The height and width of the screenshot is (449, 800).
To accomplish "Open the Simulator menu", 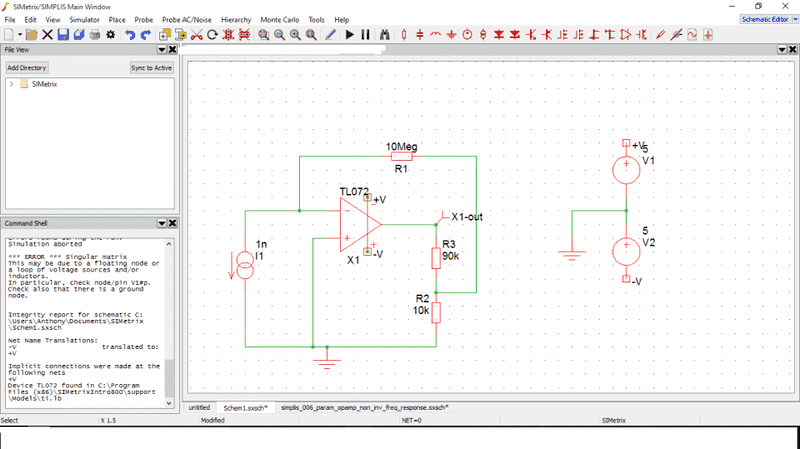I will click(84, 19).
